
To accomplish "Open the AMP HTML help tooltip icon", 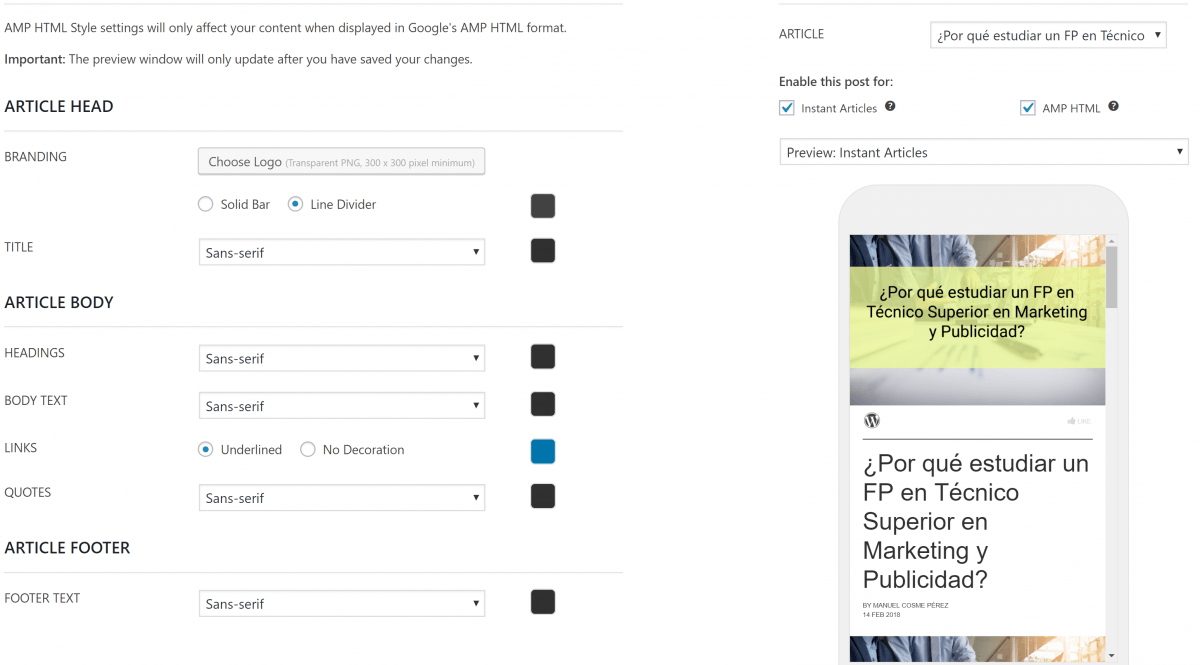I will (x=1113, y=107).
